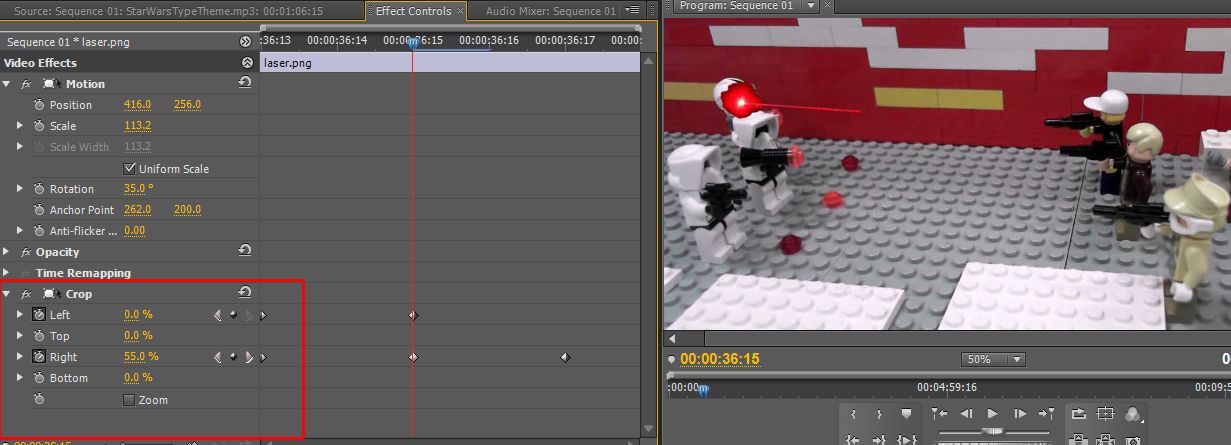Image resolution: width=1231 pixels, height=445 pixels.
Task: Add or remove keyframe on Right crop
Action: point(233,357)
